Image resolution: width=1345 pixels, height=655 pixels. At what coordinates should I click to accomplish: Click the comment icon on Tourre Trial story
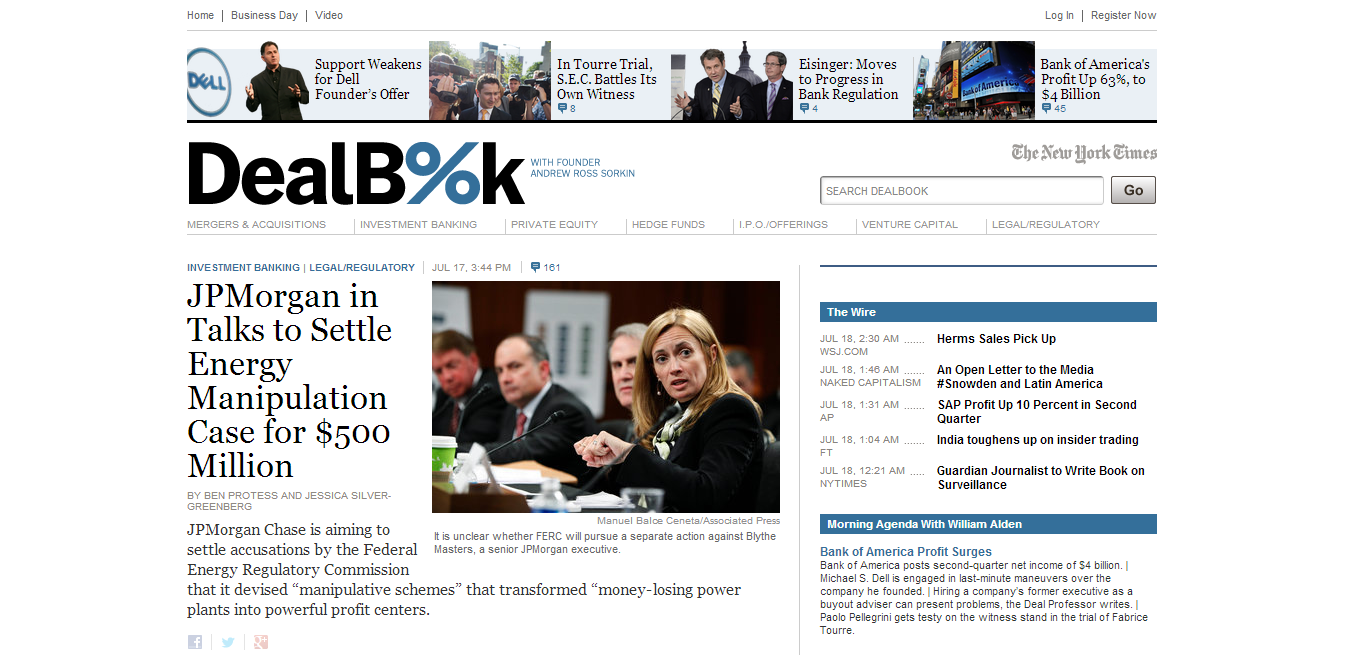563,108
